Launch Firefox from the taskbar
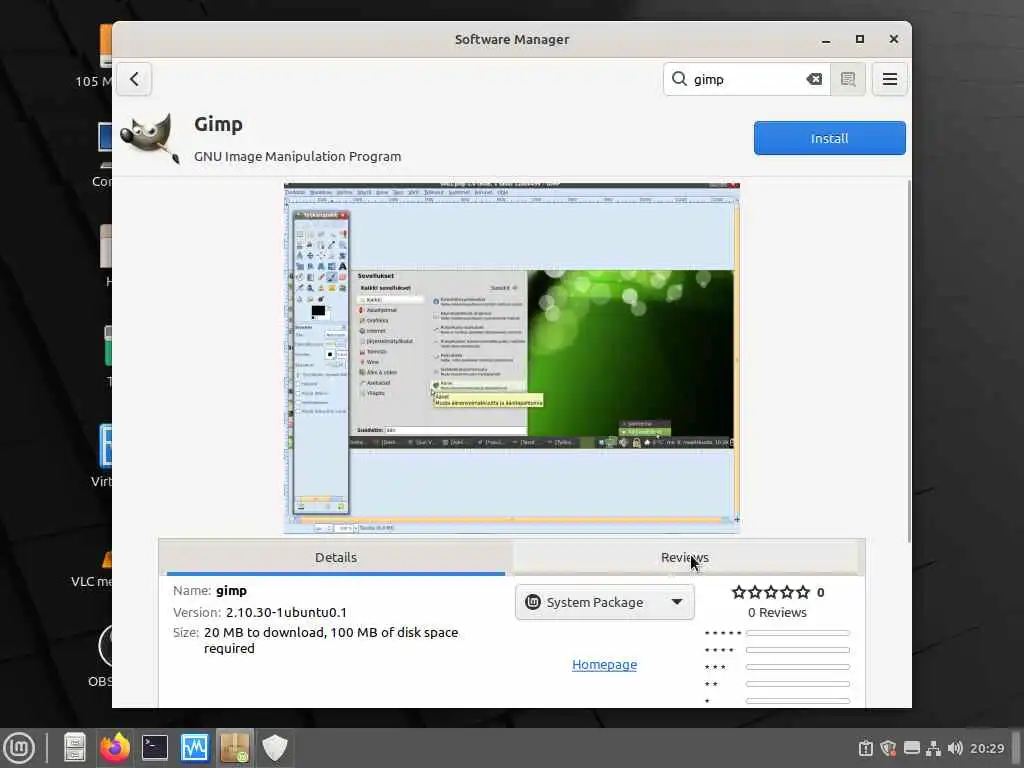 point(115,747)
